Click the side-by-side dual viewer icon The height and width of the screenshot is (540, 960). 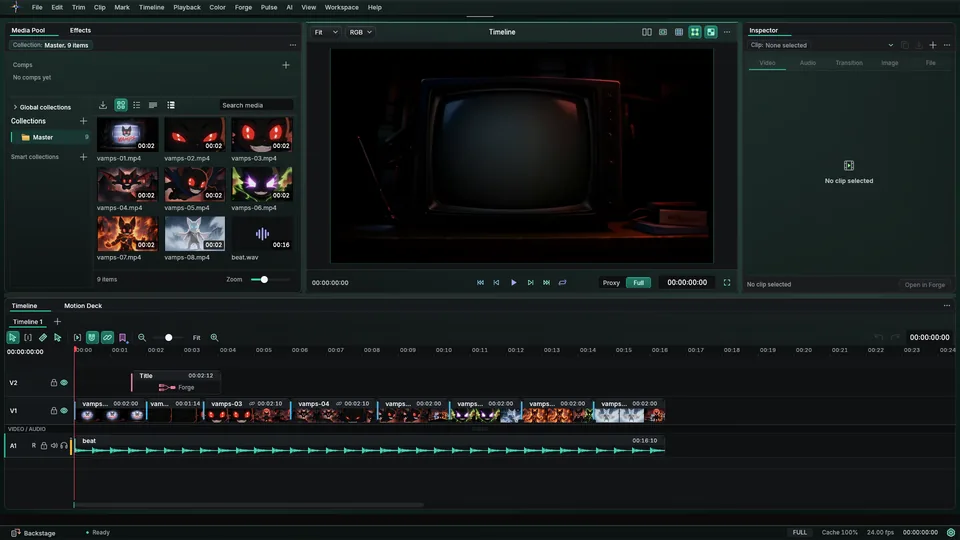pyautogui.click(x=647, y=32)
